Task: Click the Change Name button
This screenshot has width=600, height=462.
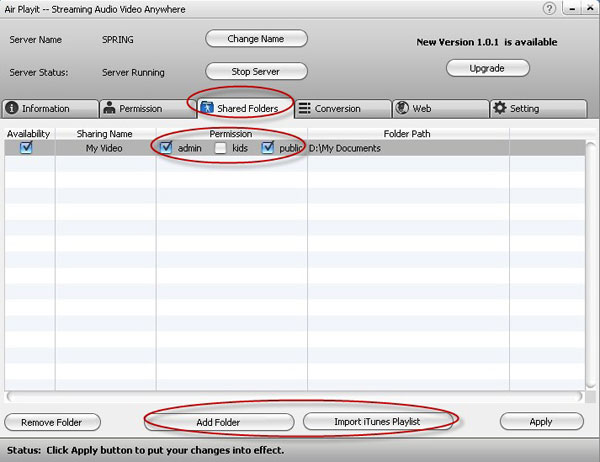Action: (256, 39)
